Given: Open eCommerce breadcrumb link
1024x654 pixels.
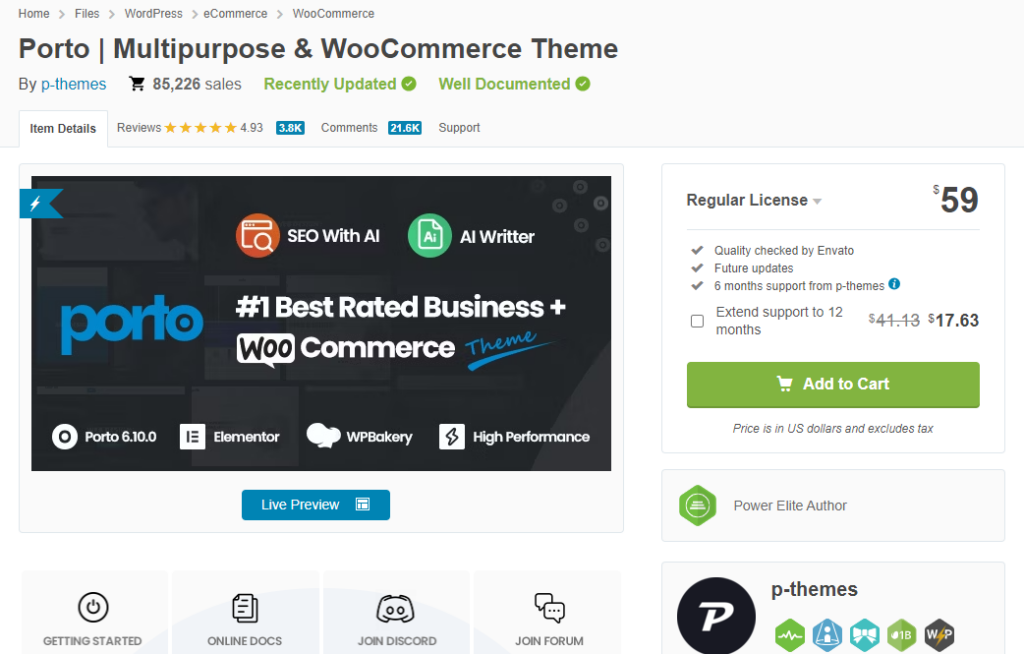Looking at the screenshot, I should 235,13.
